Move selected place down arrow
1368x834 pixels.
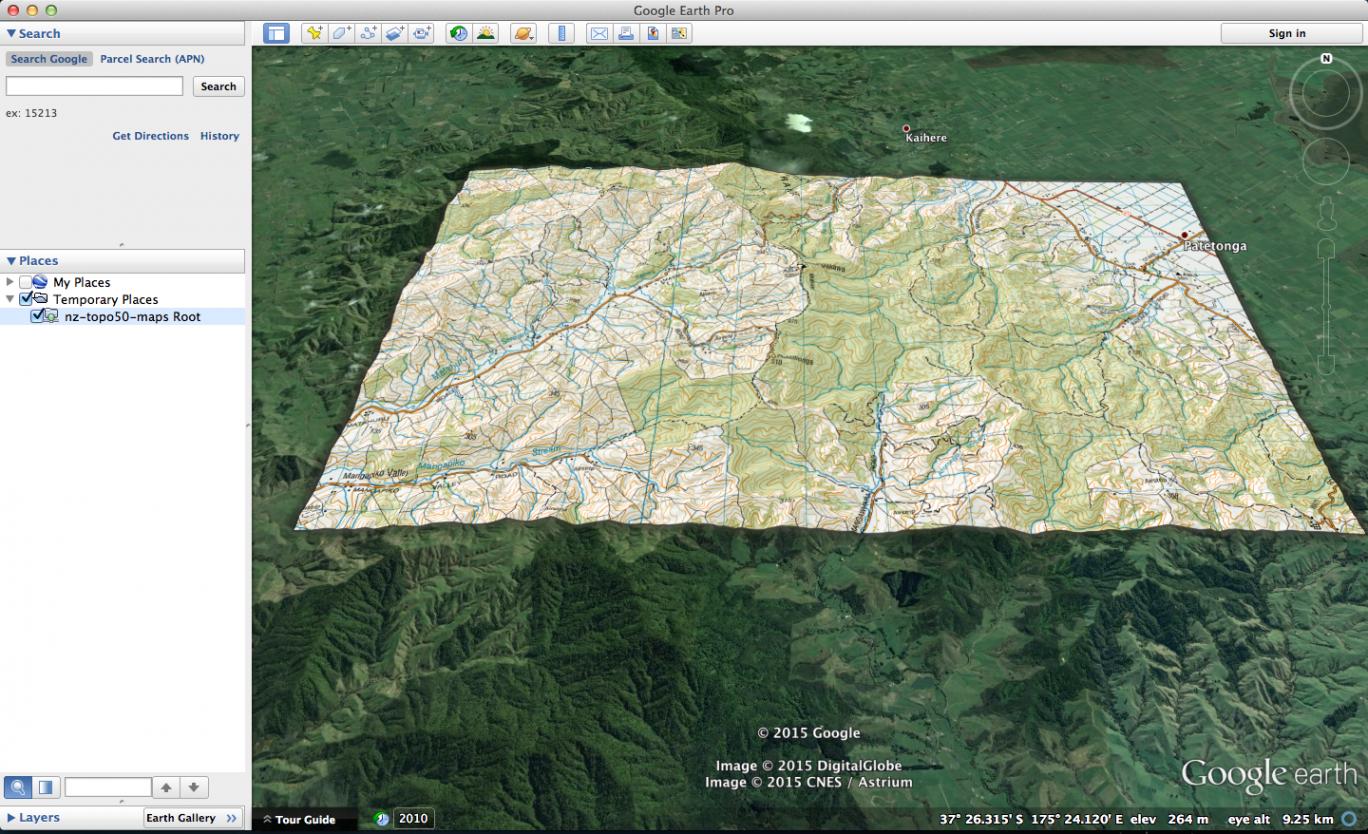pyautogui.click(x=194, y=787)
